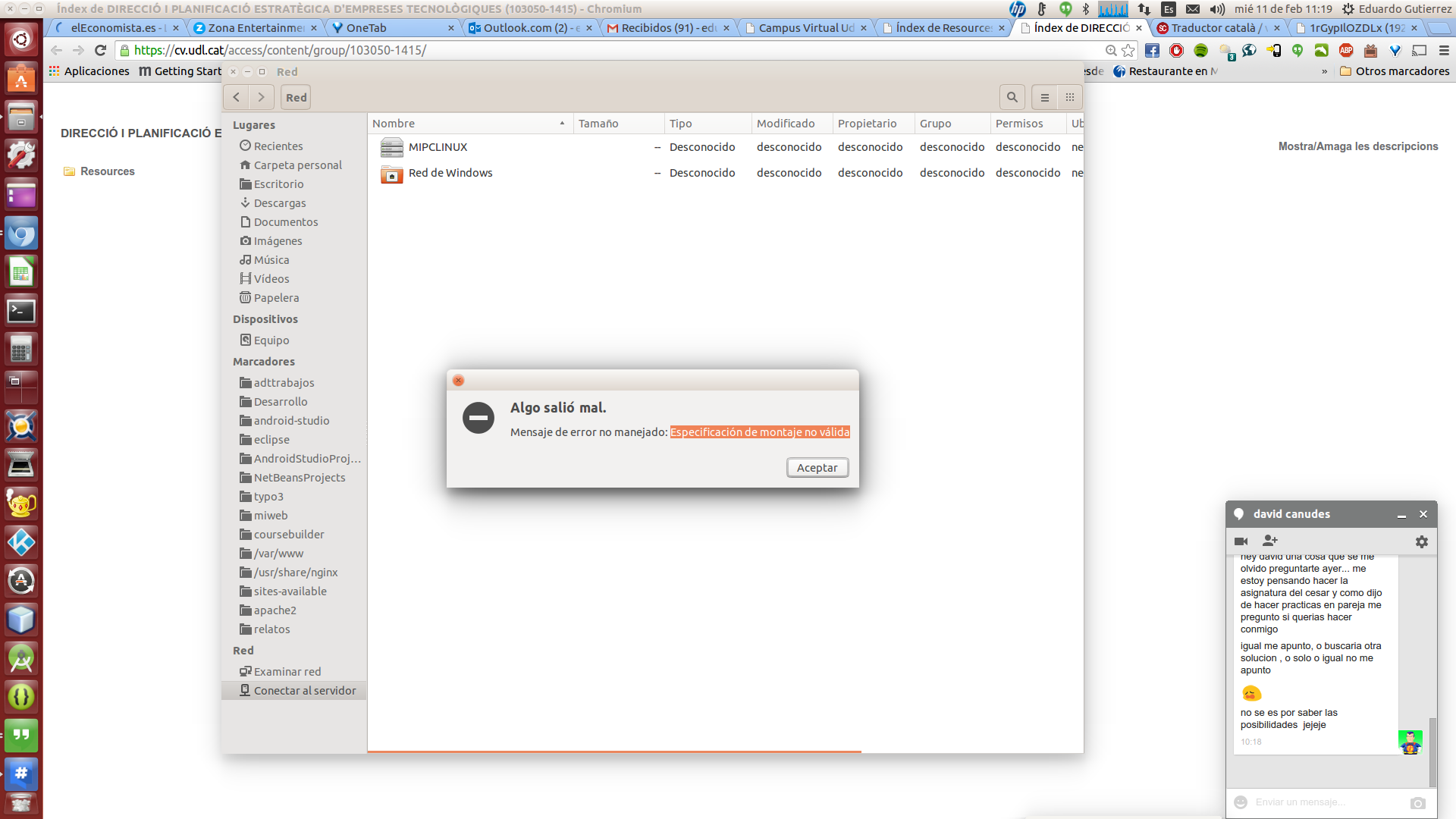Open Recientes in sidebar
1456x819 pixels.
(278, 146)
